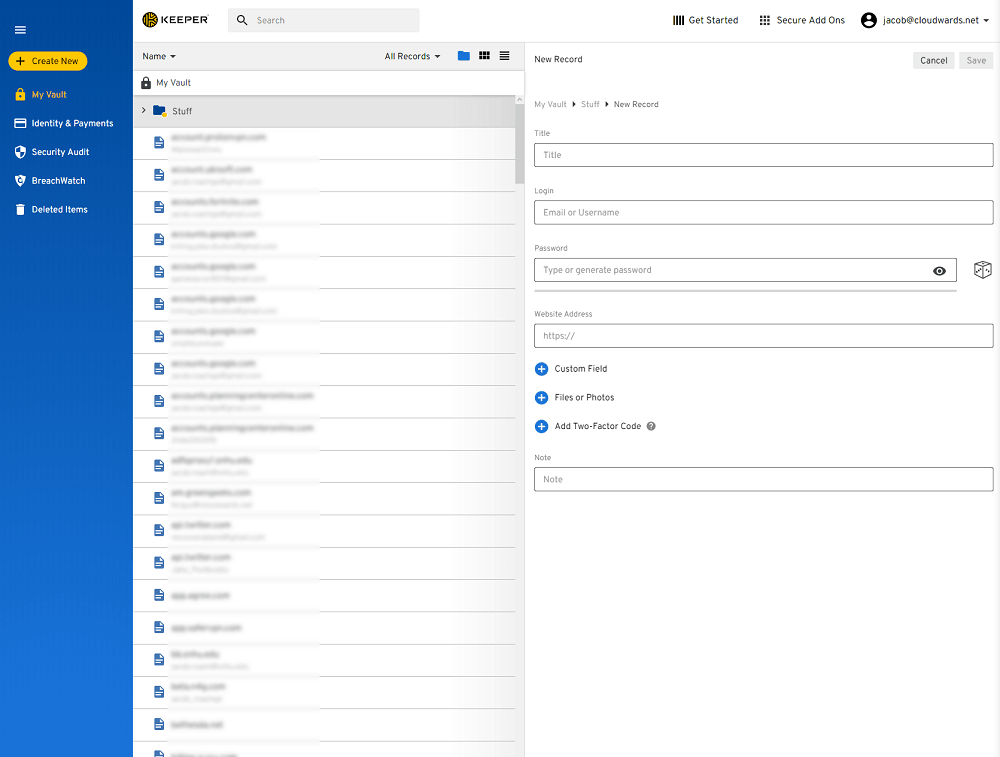
Task: Click the Cancel button
Action: pos(933,61)
